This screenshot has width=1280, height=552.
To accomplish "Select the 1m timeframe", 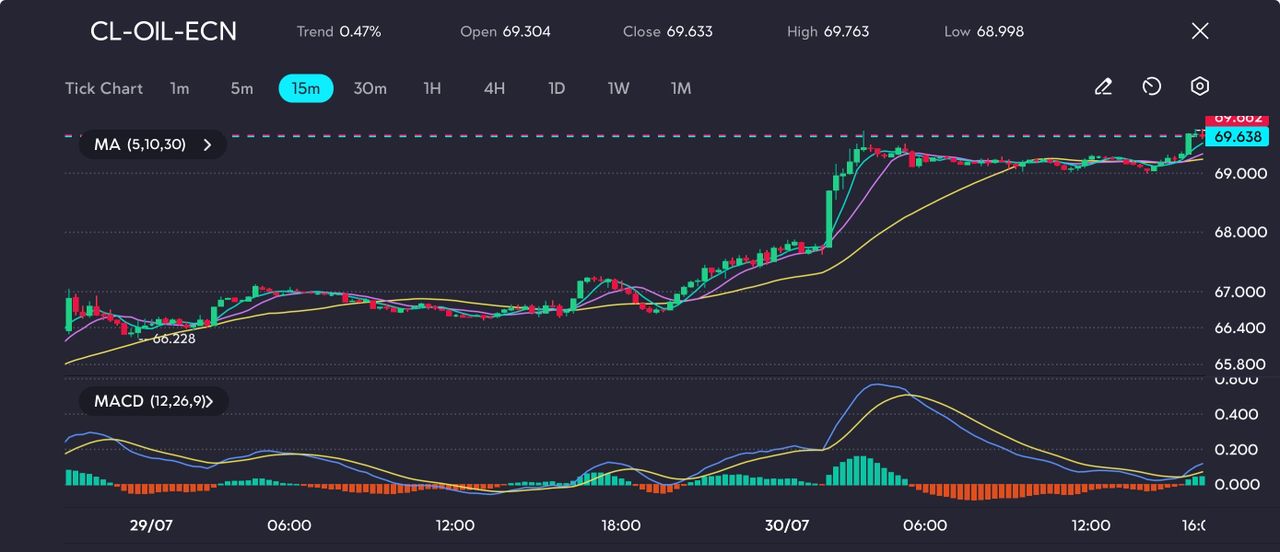I will pos(179,88).
